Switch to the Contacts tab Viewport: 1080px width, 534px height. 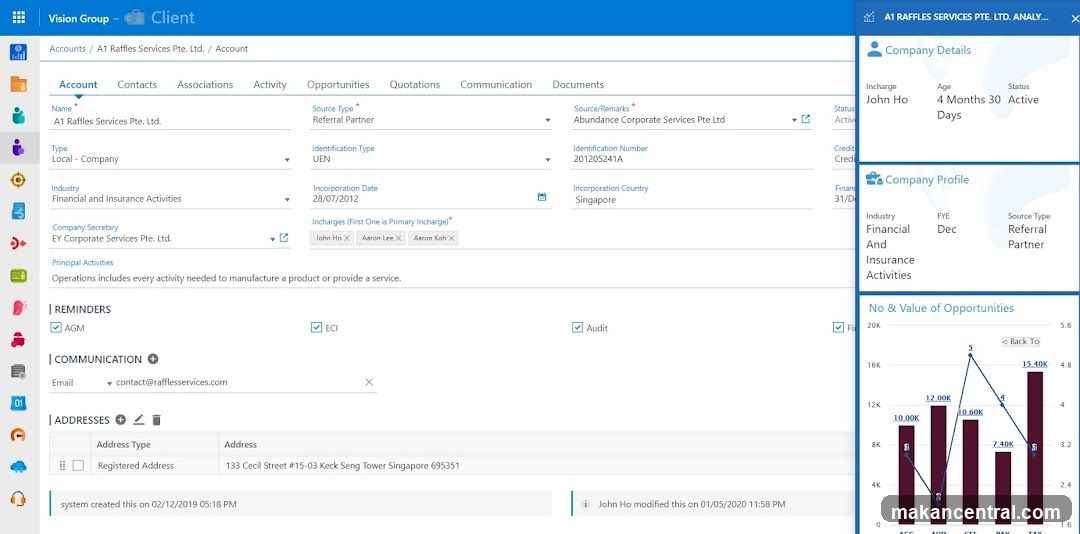pyautogui.click(x=137, y=84)
